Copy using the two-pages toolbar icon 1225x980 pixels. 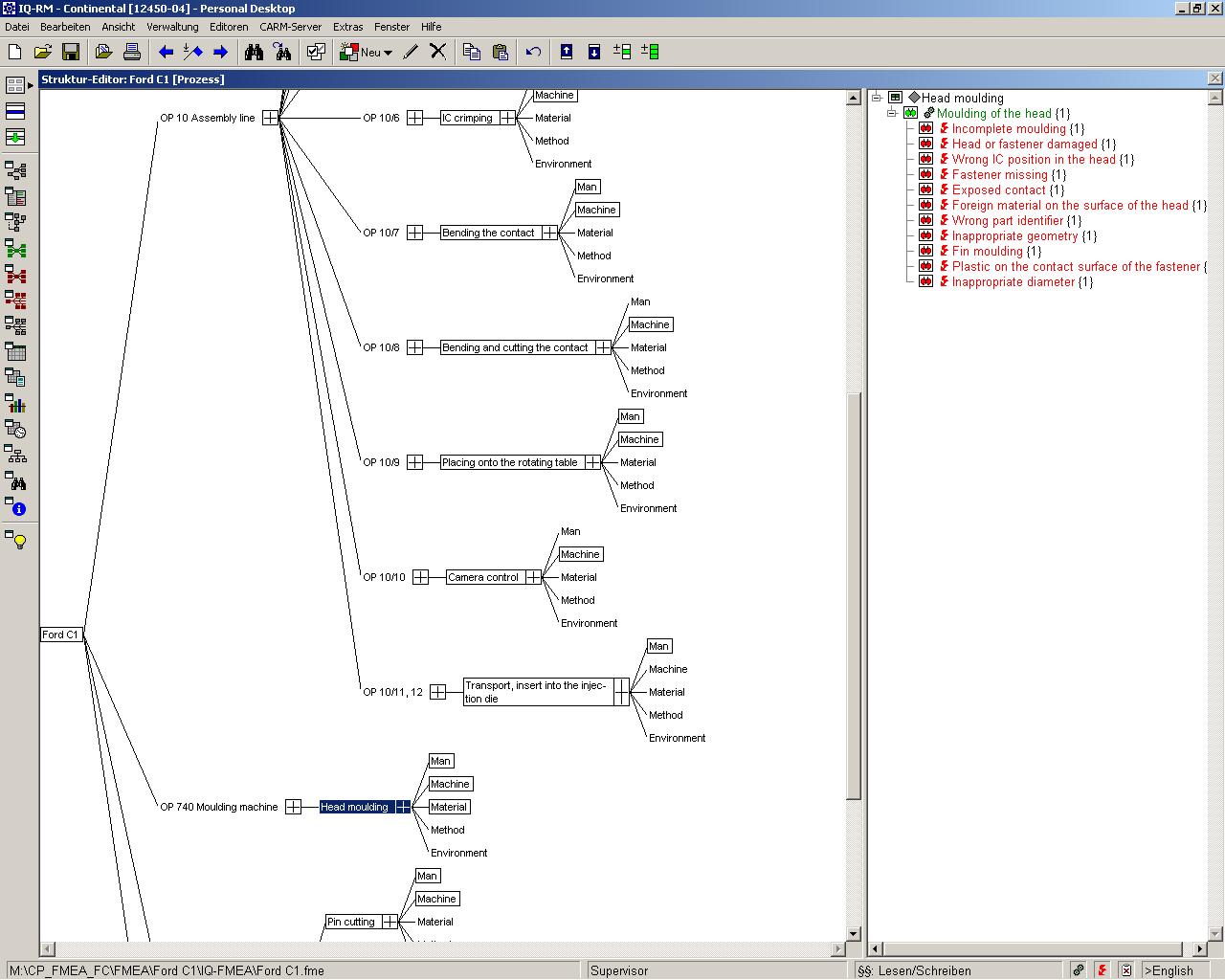point(472,52)
